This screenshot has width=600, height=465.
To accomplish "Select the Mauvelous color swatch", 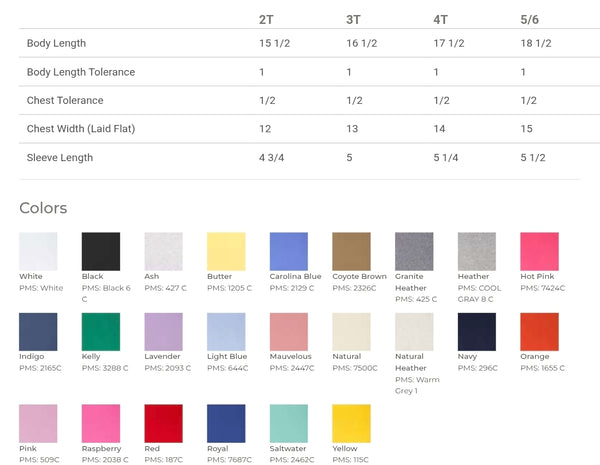I will click(289, 332).
